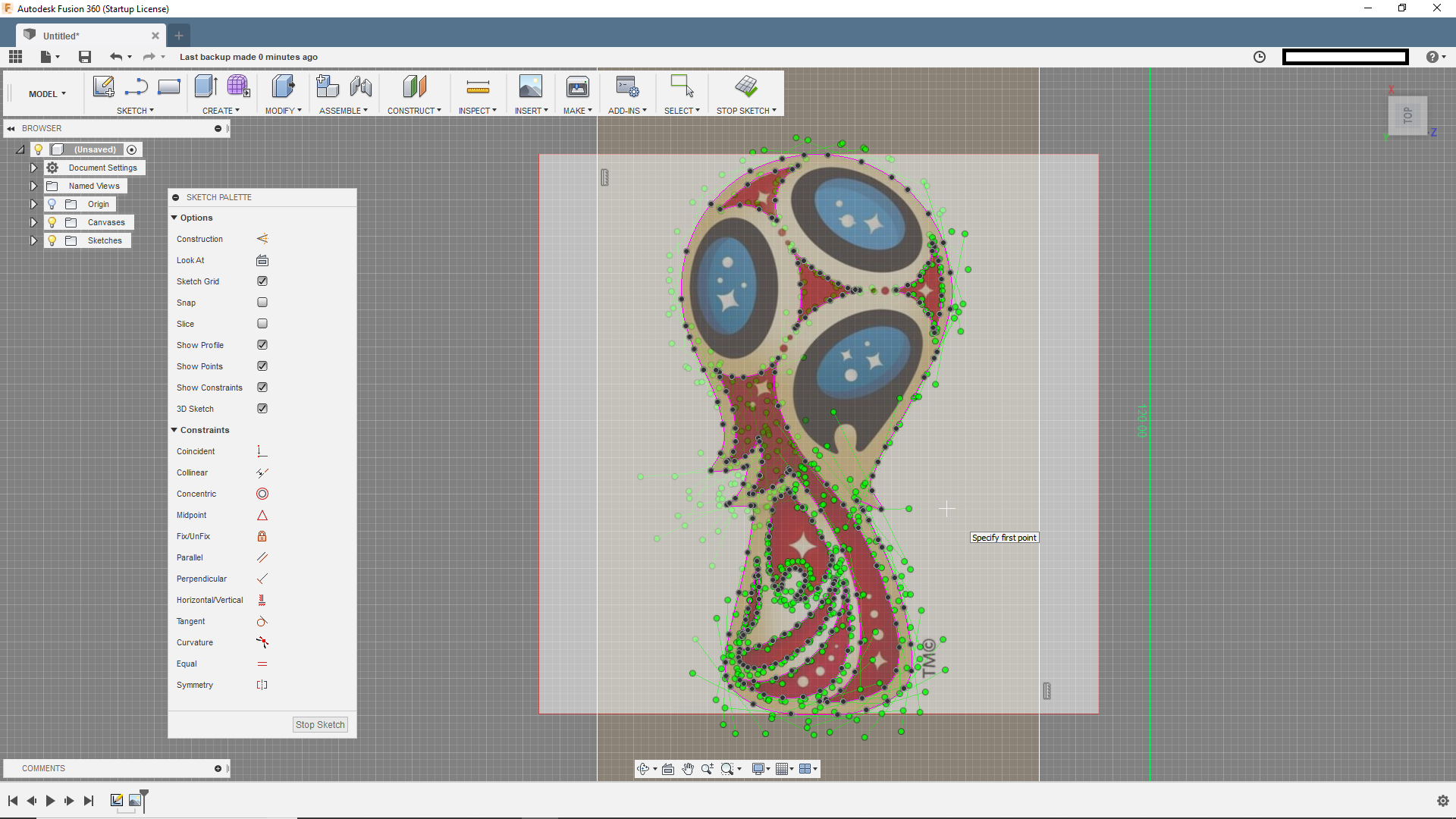Viewport: 1456px width, 819px height.
Task: Jump to the start of the timeline
Action: [x=13, y=801]
